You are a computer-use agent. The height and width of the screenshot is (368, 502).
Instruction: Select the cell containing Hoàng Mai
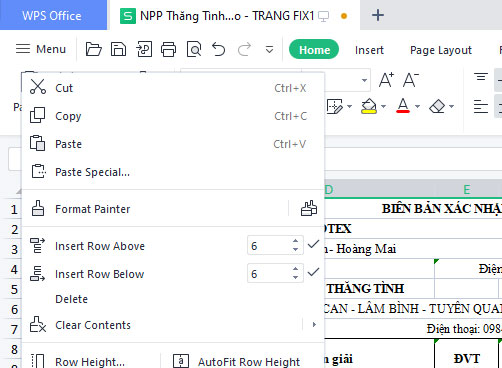(x=412, y=249)
